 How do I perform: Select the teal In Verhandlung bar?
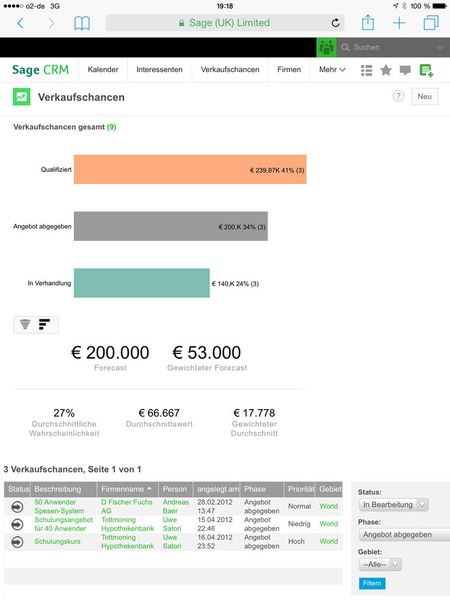coord(142,283)
